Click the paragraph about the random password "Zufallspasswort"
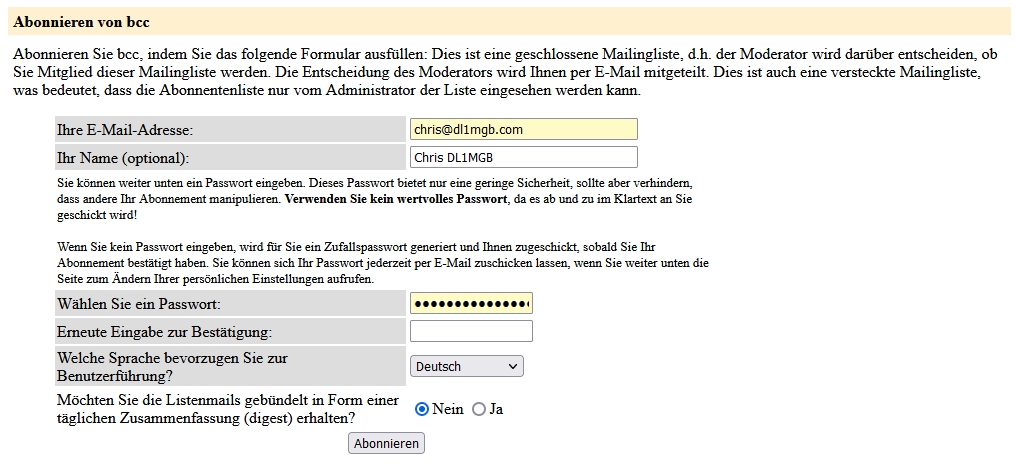Viewport: 1016px width, 466px height. point(380,262)
